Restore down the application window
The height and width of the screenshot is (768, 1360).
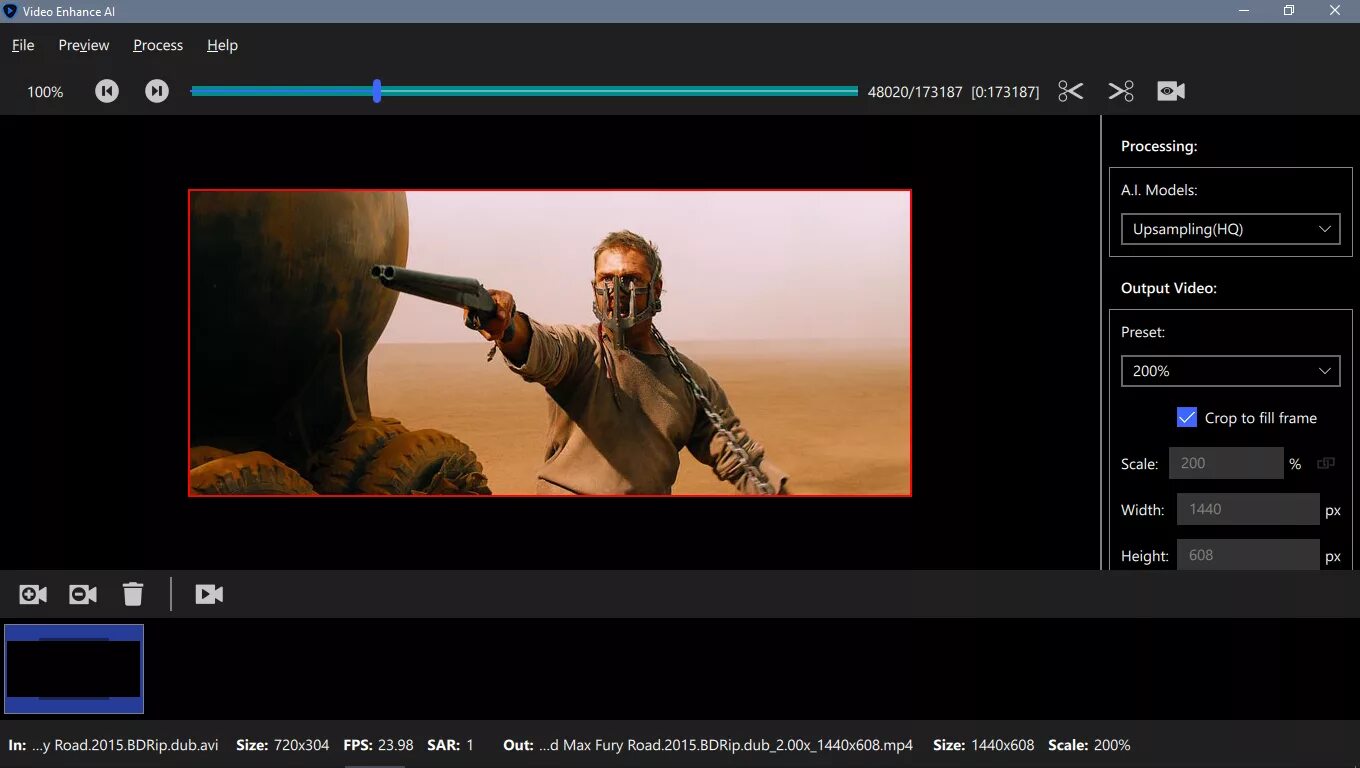pos(1289,11)
